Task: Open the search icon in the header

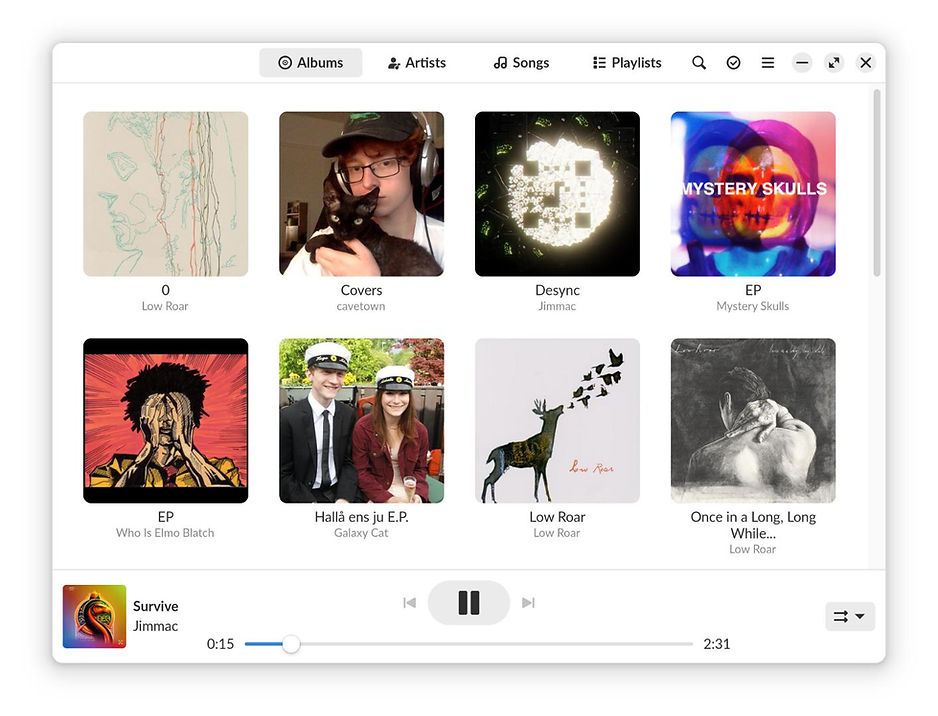Action: [x=699, y=62]
